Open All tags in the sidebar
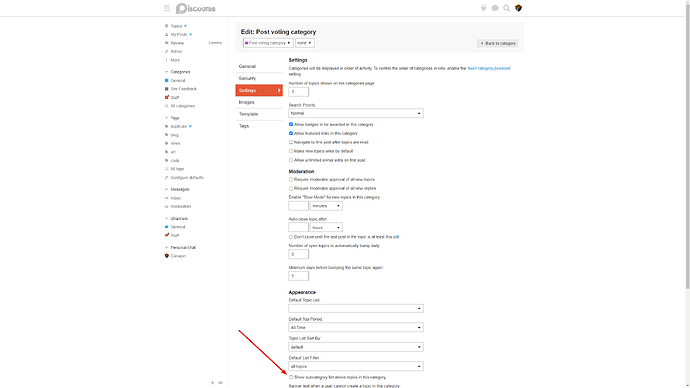The width and height of the screenshot is (690, 388). [x=177, y=169]
